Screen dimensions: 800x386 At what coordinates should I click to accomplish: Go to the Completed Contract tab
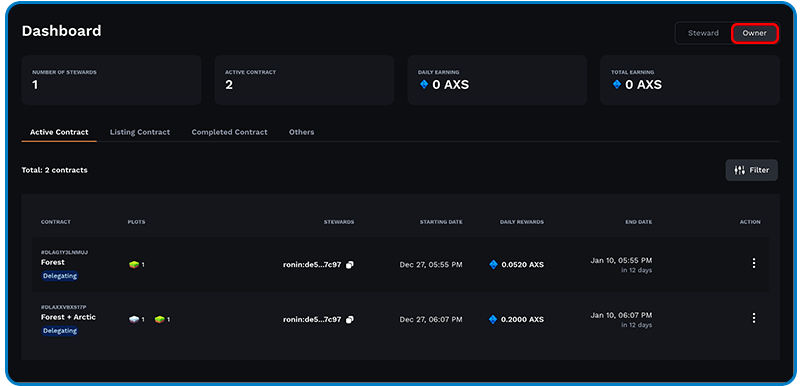[x=230, y=132]
